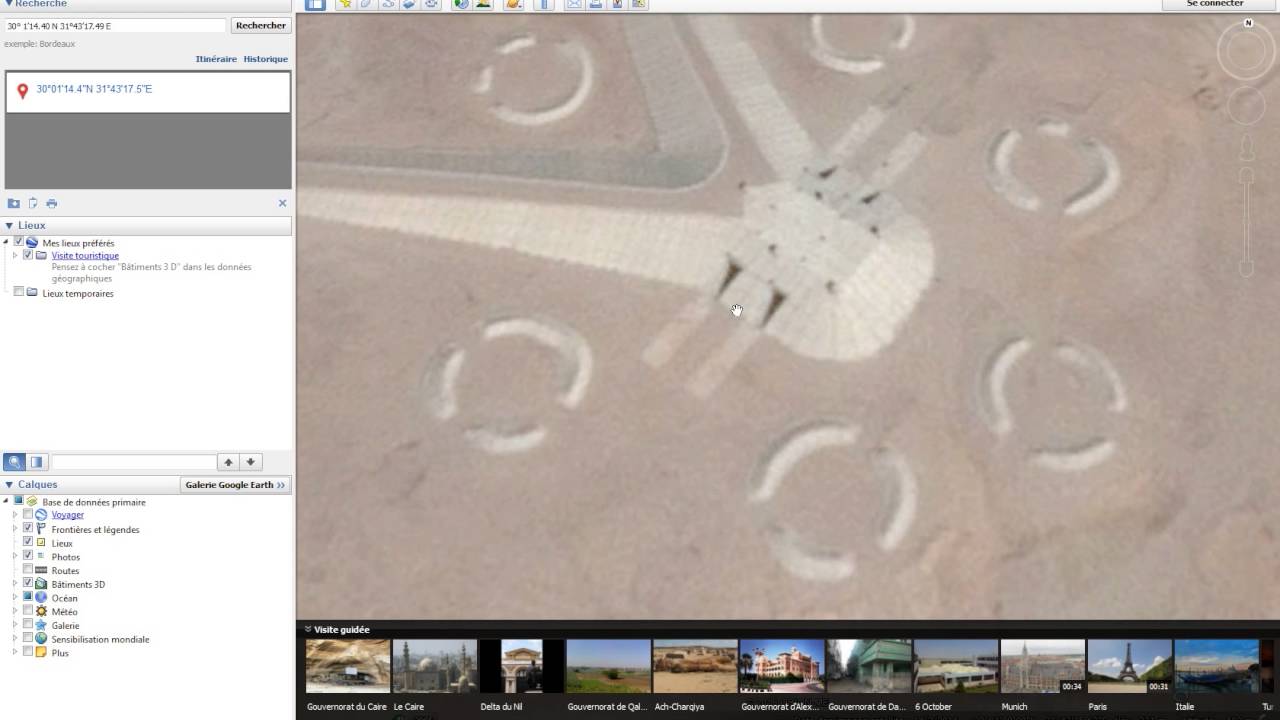Open the Italie tour thumbnail
This screenshot has height=720, width=1280.
pos(1216,666)
